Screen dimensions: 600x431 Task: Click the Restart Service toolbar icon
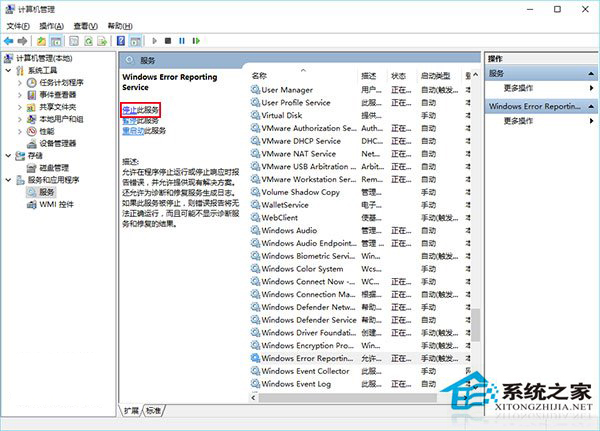(x=196, y=41)
